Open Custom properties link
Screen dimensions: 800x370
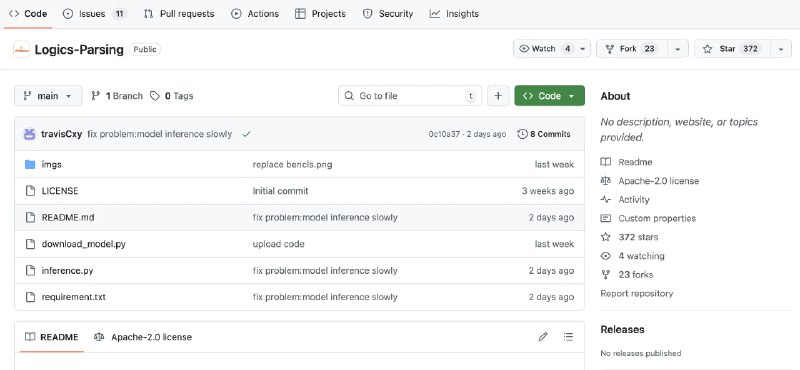click(x=648, y=218)
